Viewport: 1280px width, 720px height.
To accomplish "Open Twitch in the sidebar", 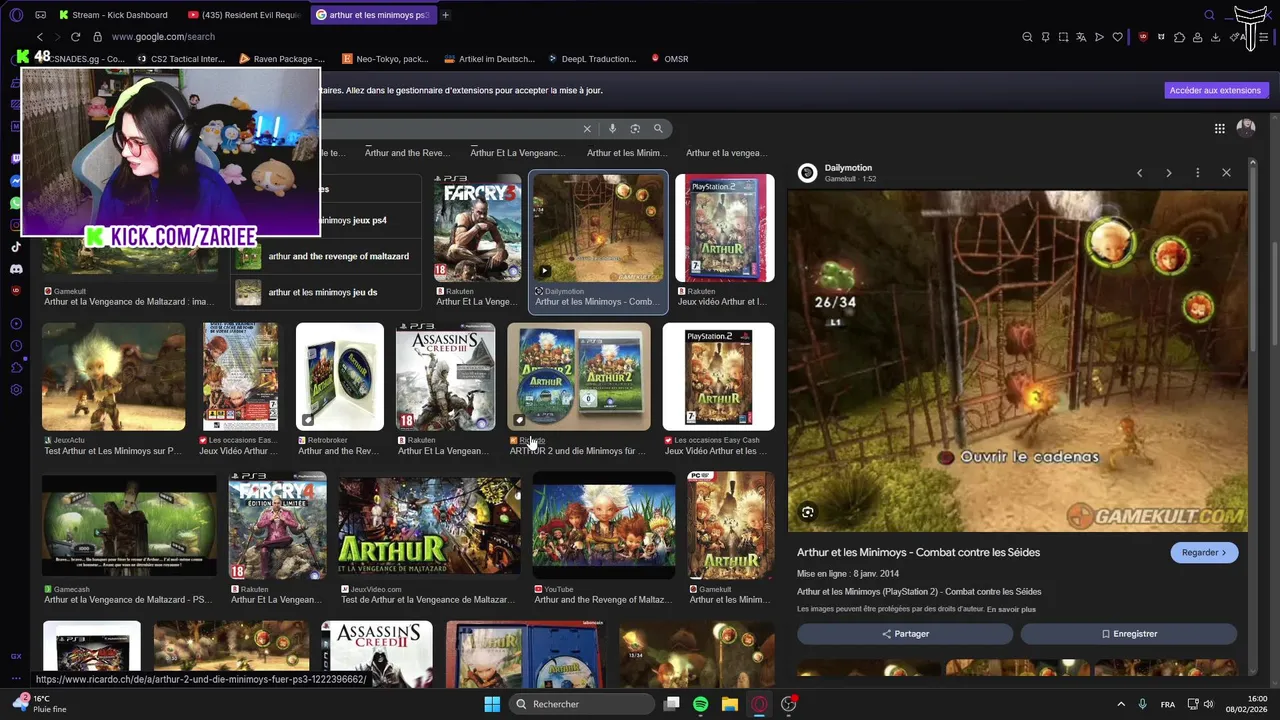I will point(16,159).
